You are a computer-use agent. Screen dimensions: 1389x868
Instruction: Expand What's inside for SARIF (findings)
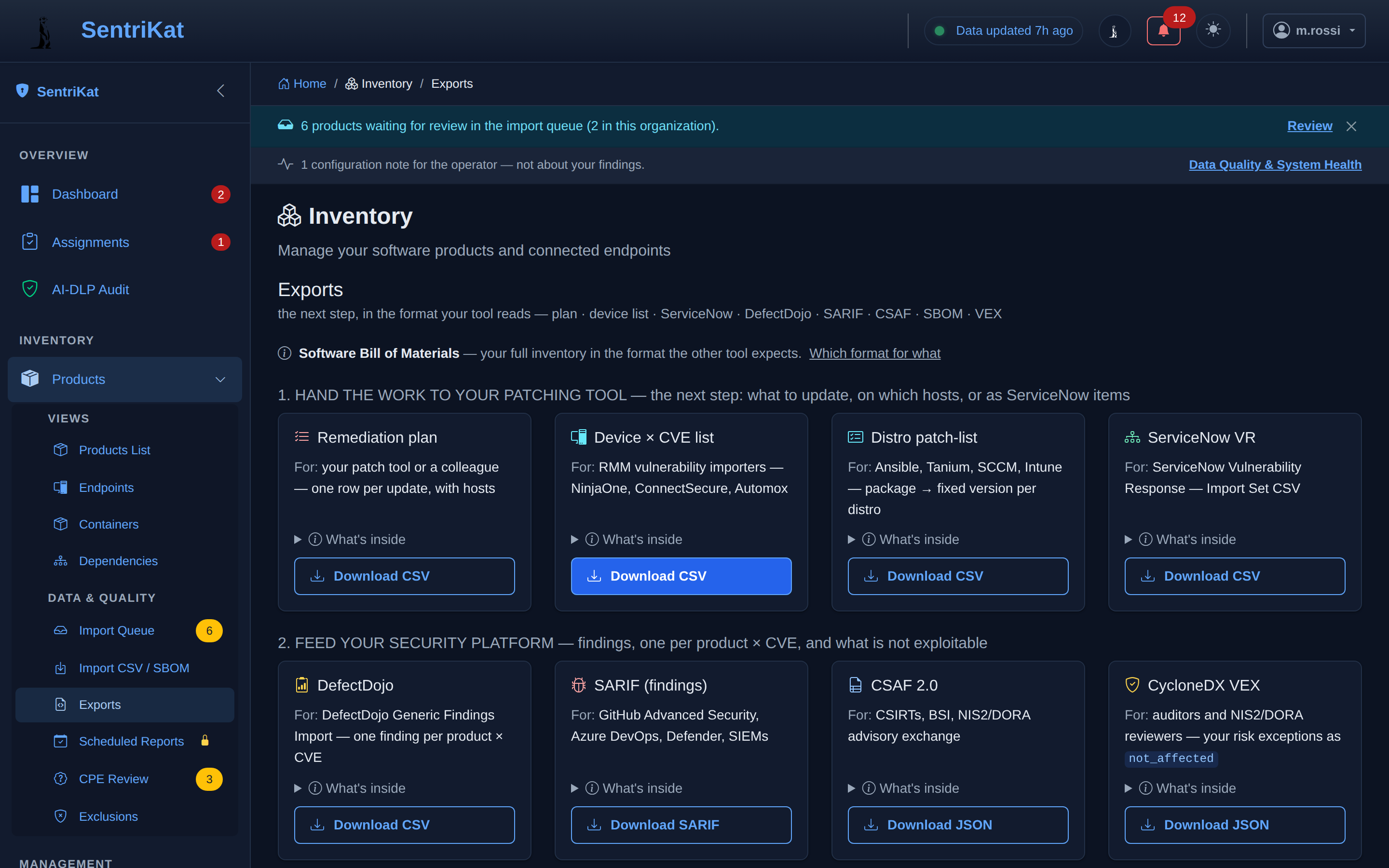(x=627, y=788)
